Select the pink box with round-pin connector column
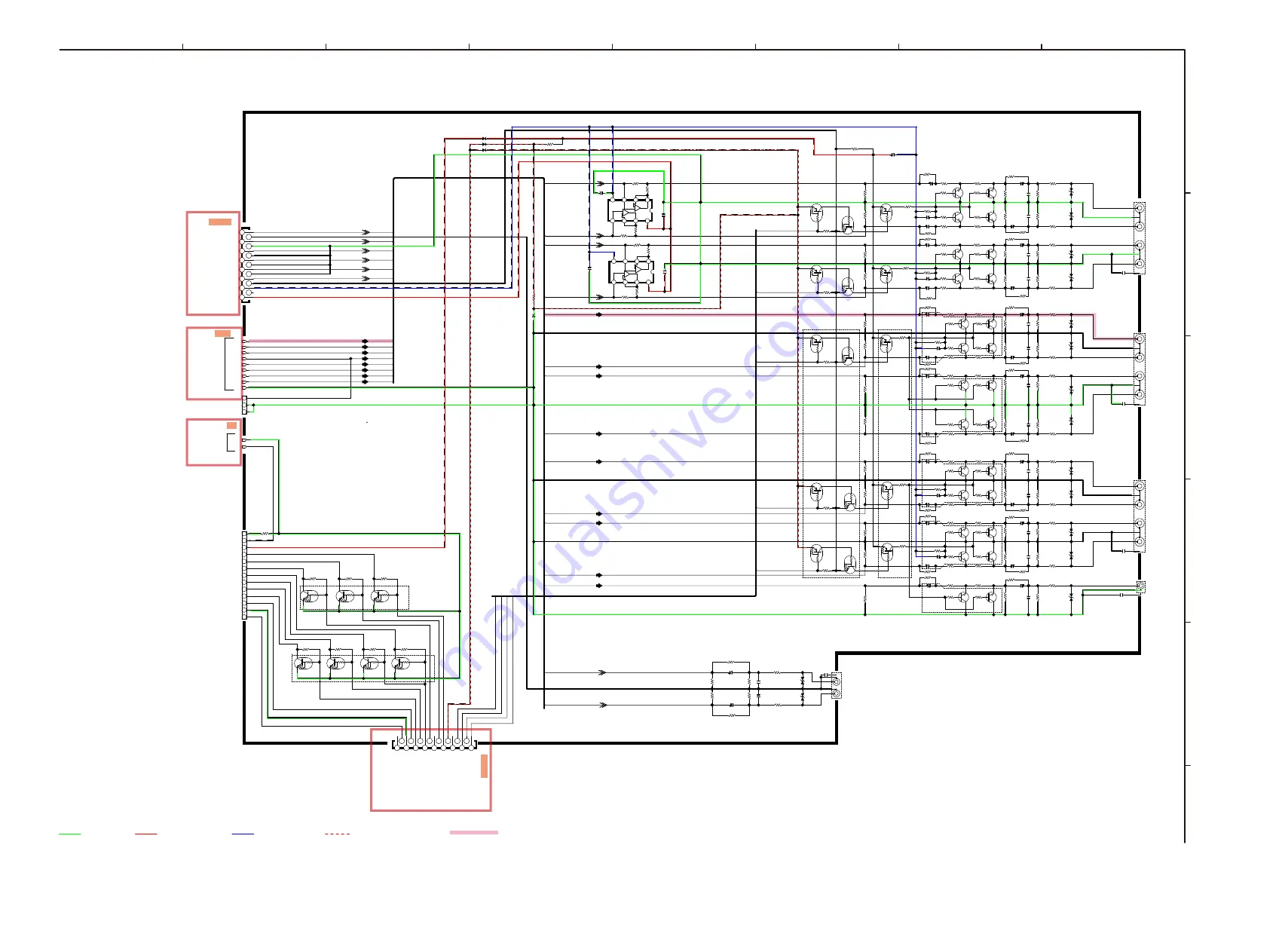1282x952 pixels. click(213, 264)
